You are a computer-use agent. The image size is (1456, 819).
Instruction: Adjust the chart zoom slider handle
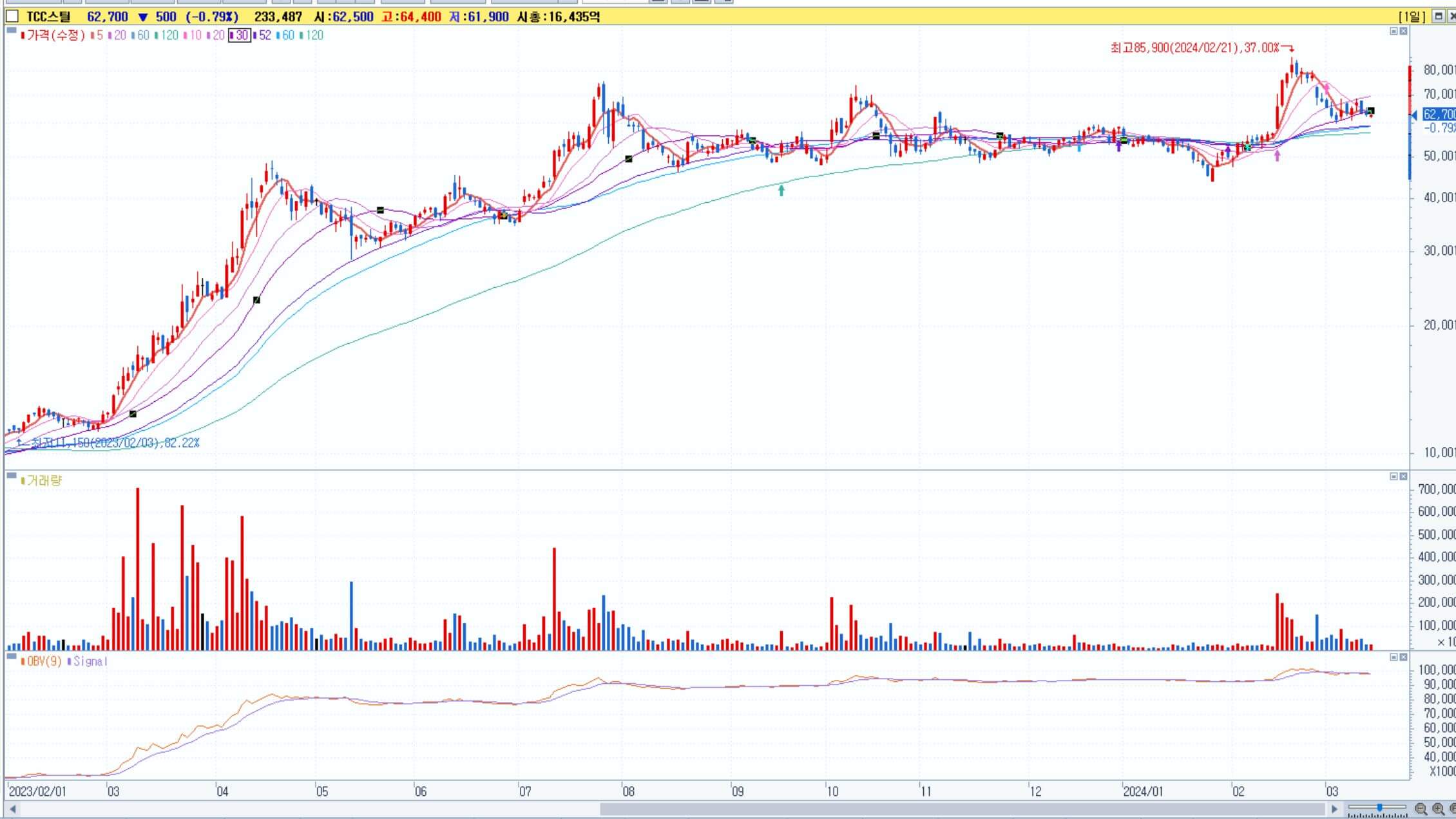tap(1379, 807)
